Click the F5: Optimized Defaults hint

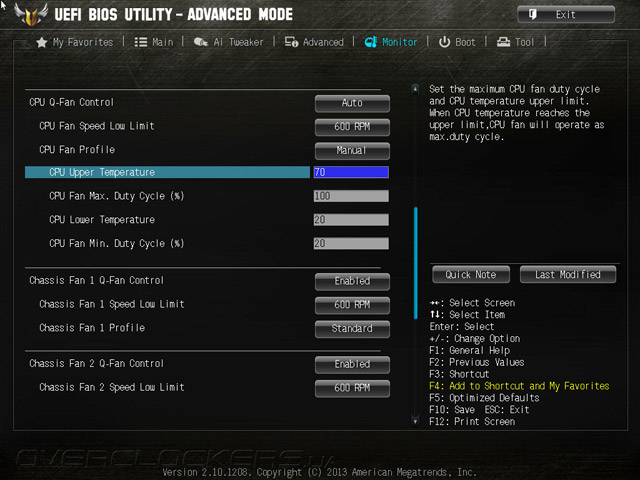point(484,398)
